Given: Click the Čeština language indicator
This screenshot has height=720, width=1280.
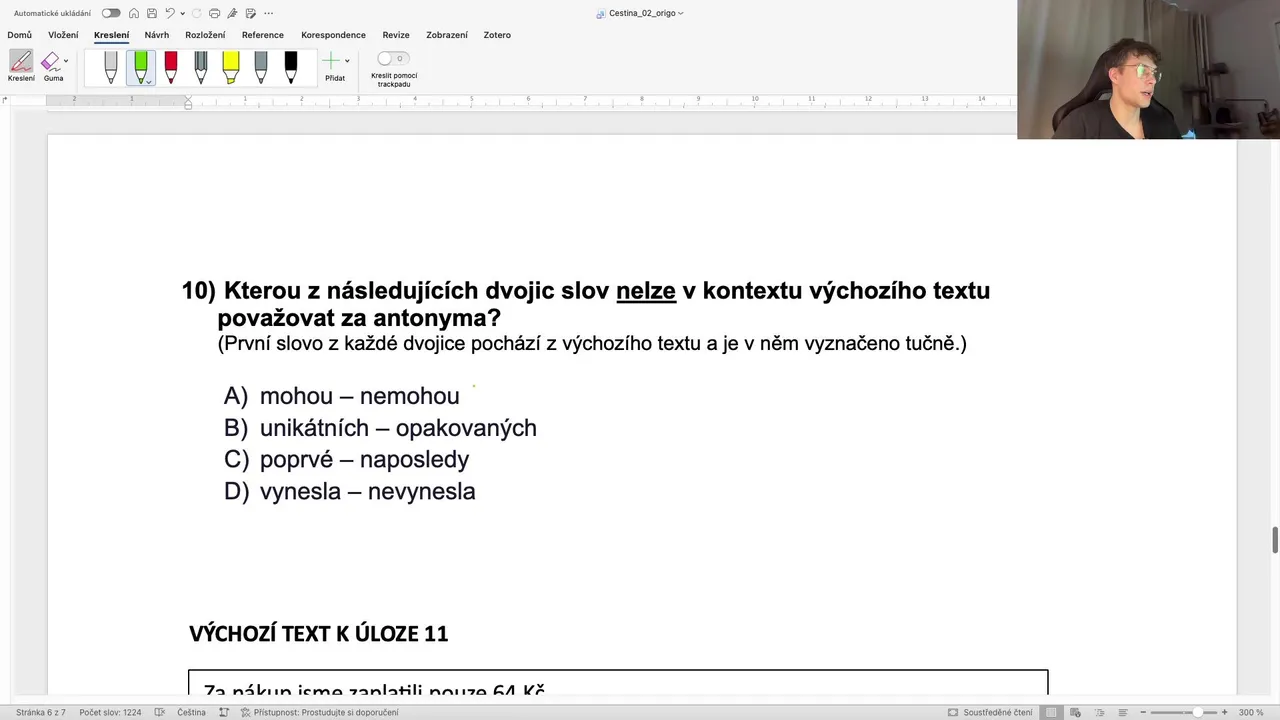Looking at the screenshot, I should click(x=191, y=712).
